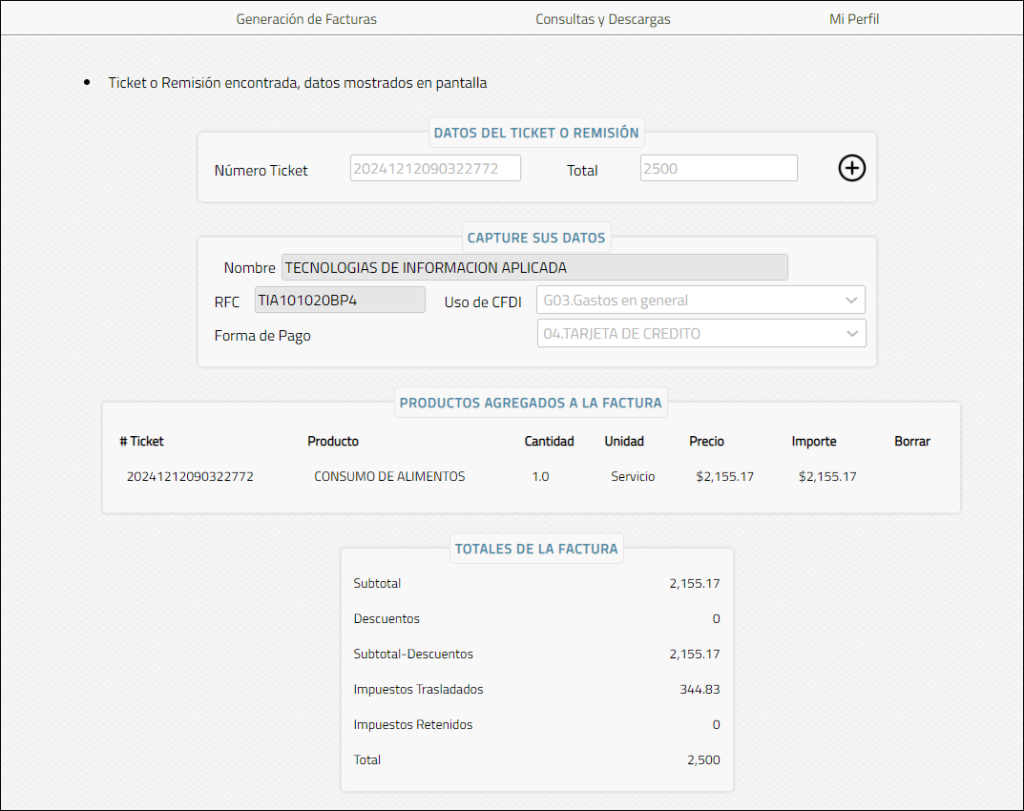Open the Consultas y Descargas menu

click(x=603, y=19)
